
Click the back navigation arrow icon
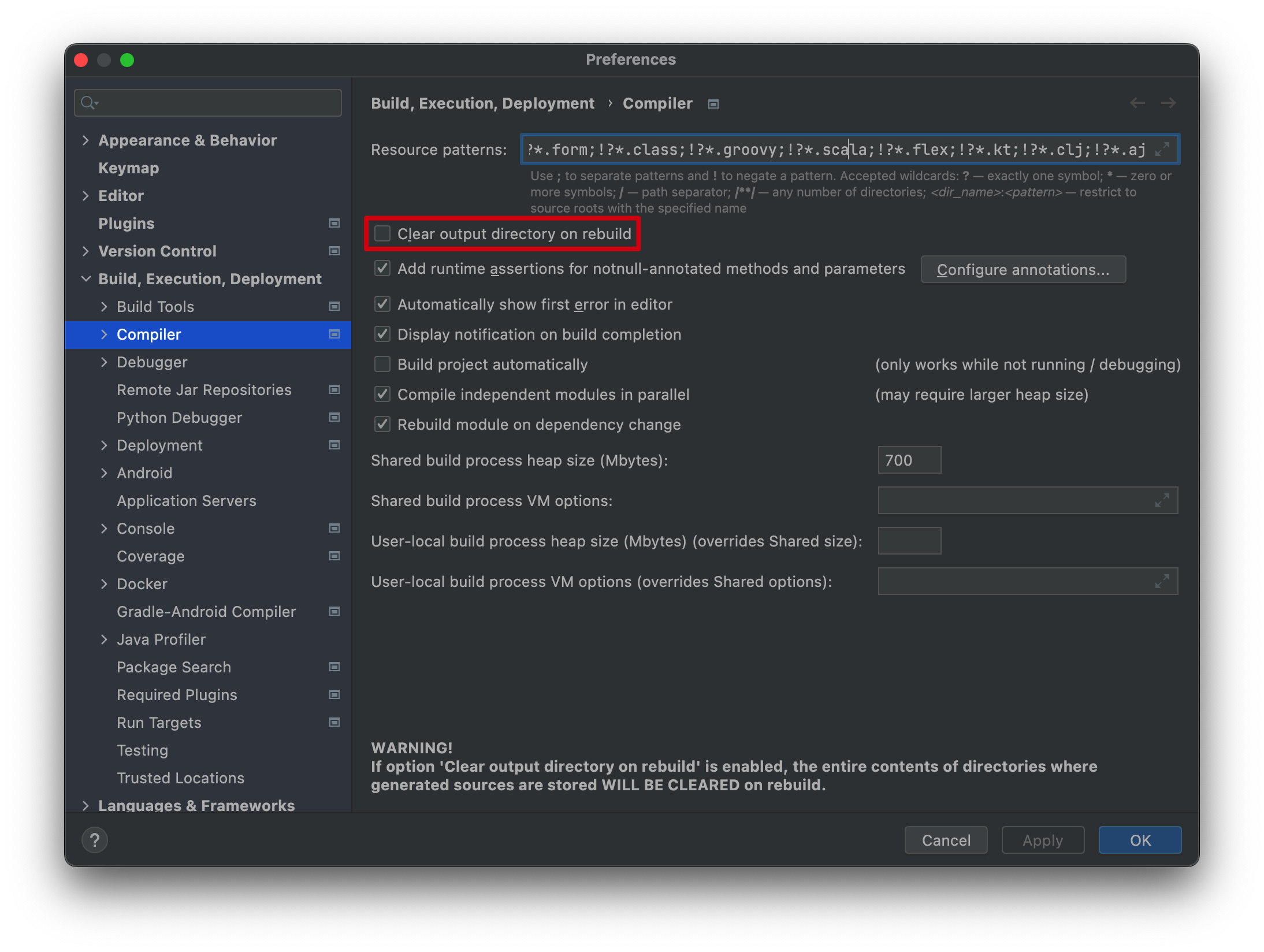1137,103
